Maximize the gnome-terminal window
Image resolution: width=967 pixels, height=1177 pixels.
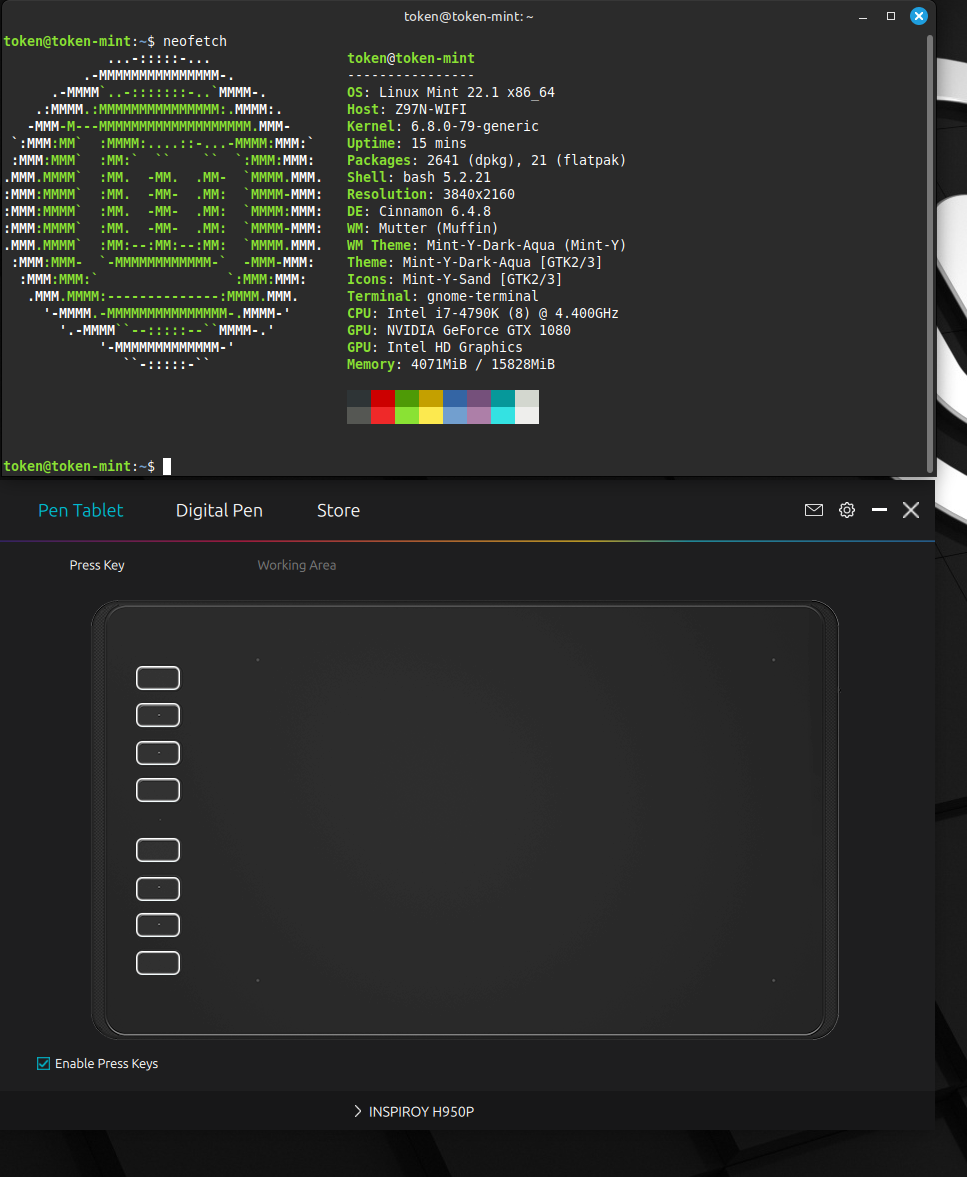[891, 16]
